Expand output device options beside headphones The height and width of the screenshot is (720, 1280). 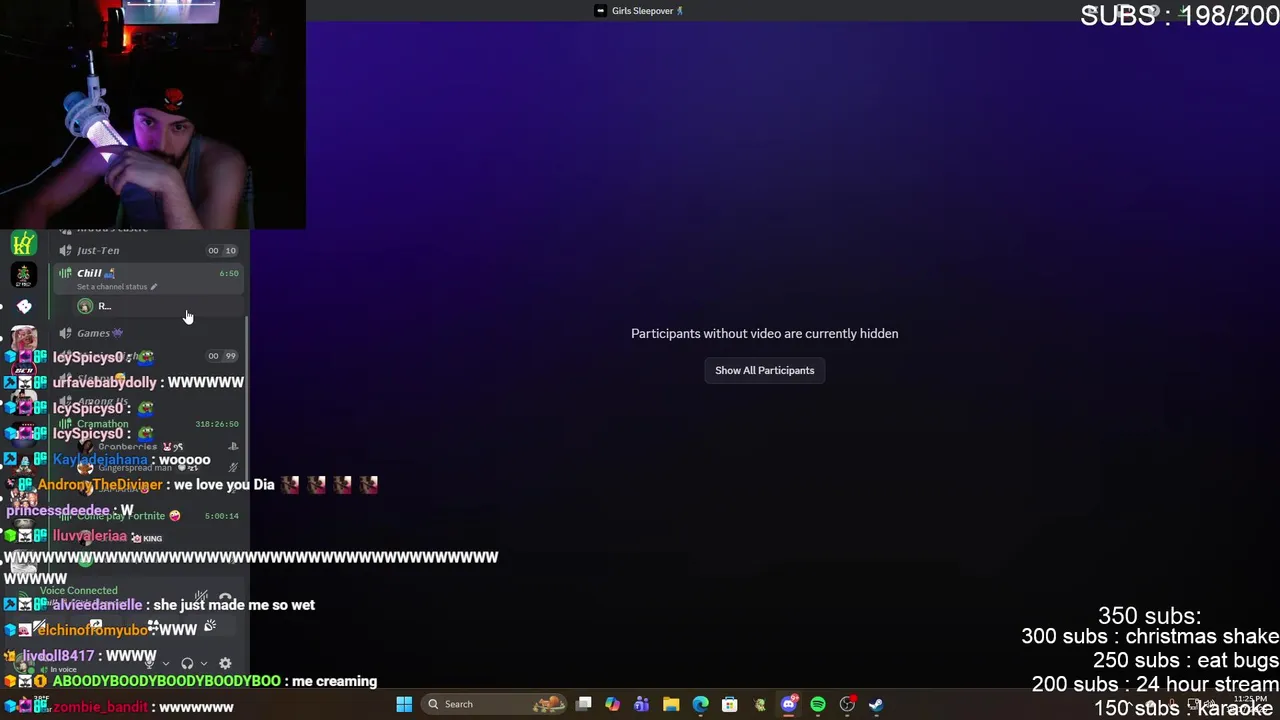[x=204, y=663]
